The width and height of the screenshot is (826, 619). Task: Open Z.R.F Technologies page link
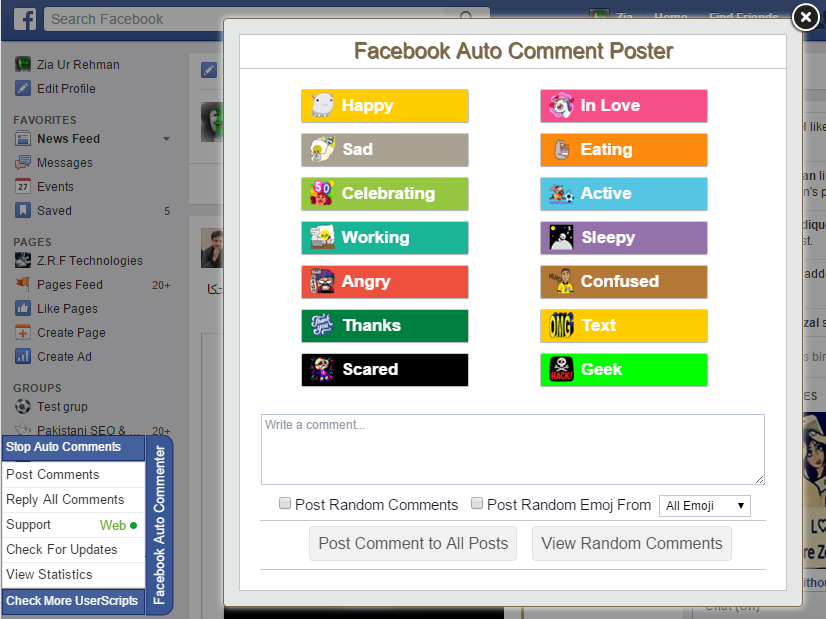90,261
